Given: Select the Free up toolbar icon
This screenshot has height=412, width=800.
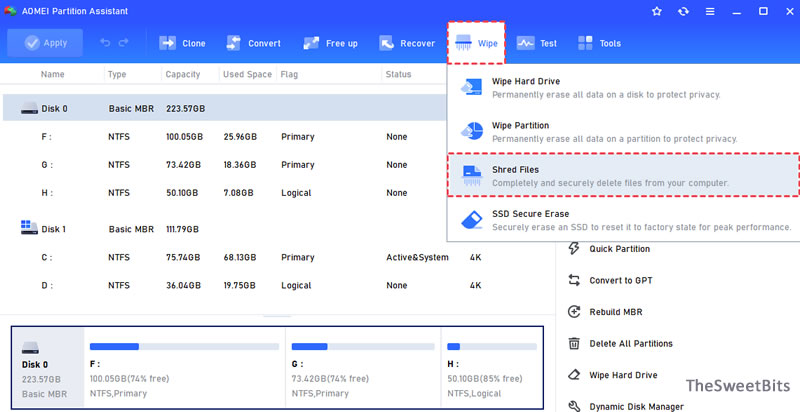Looking at the screenshot, I should 330,43.
